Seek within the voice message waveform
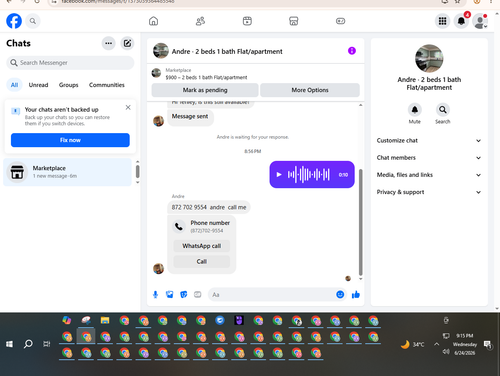This screenshot has width=500, height=376. coord(309,174)
